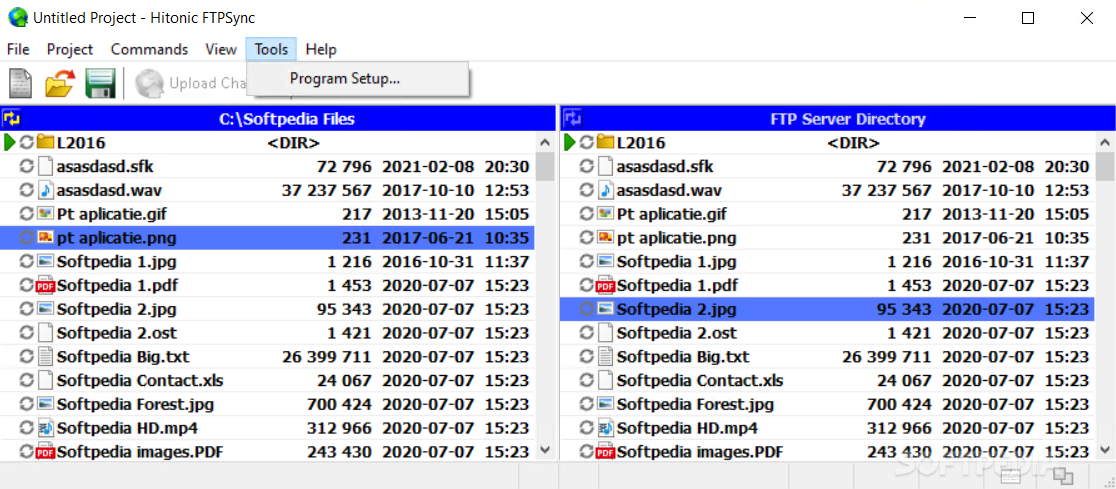Click the left pane scrollbar thumb

(545, 167)
